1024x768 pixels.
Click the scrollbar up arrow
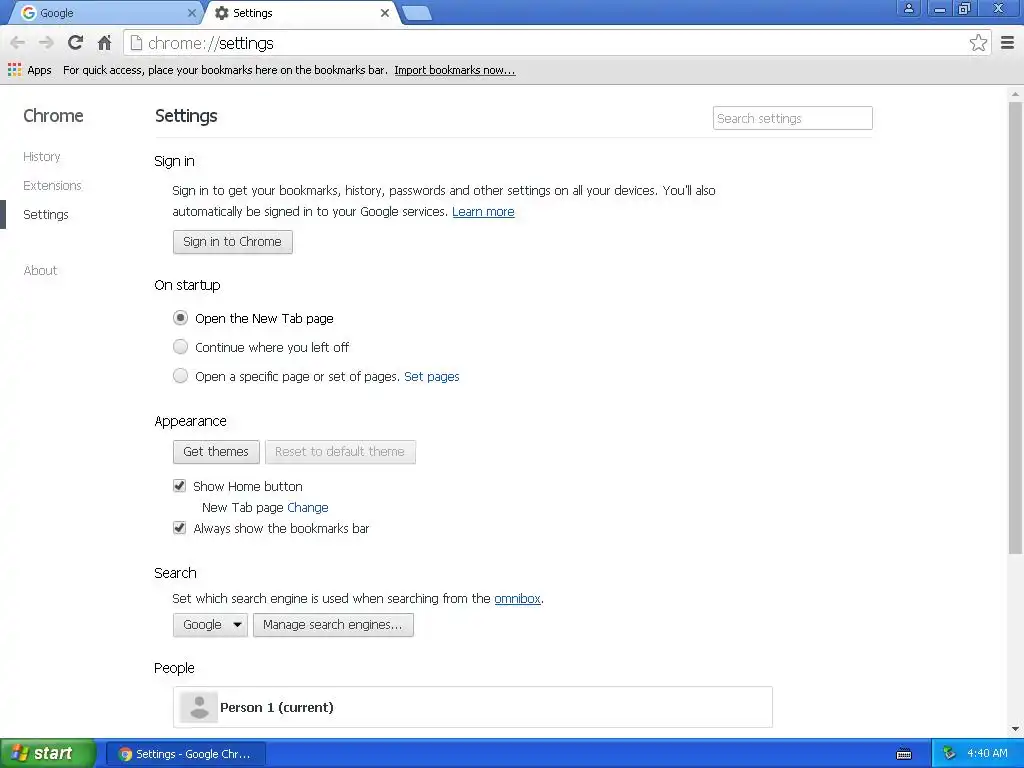click(x=1015, y=94)
